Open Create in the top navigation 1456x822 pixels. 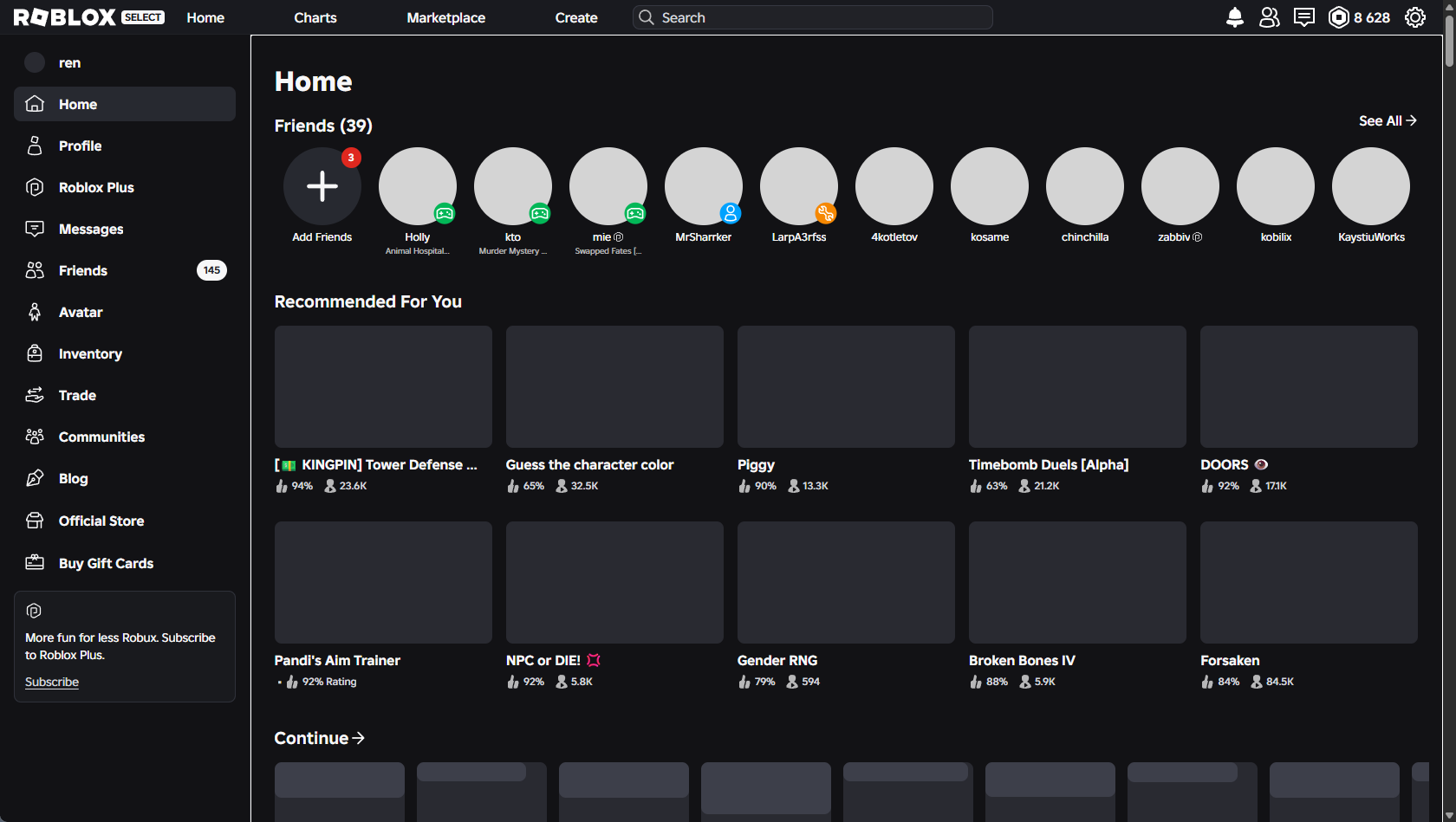pyautogui.click(x=576, y=17)
